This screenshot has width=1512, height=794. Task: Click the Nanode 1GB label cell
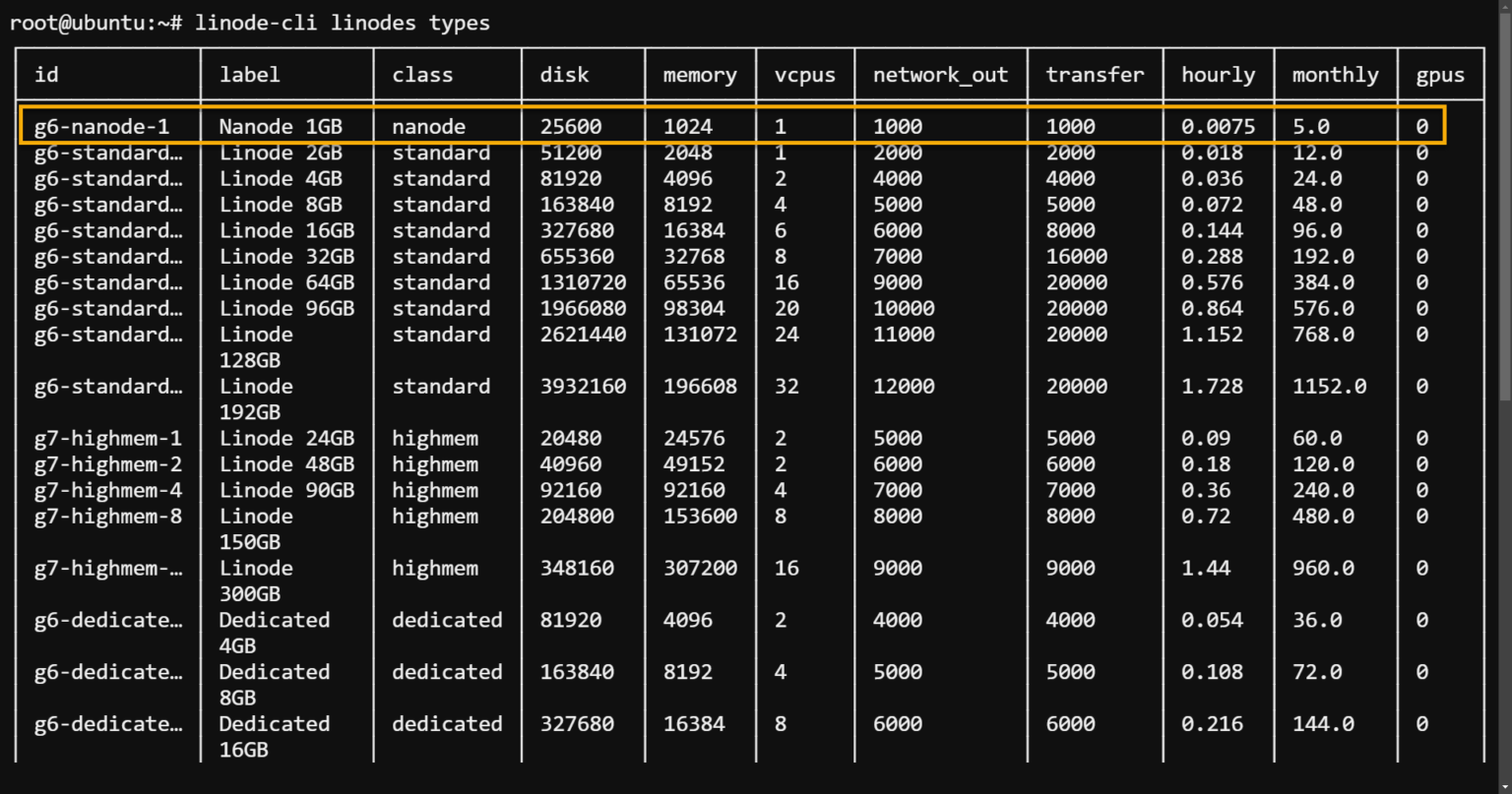281,126
